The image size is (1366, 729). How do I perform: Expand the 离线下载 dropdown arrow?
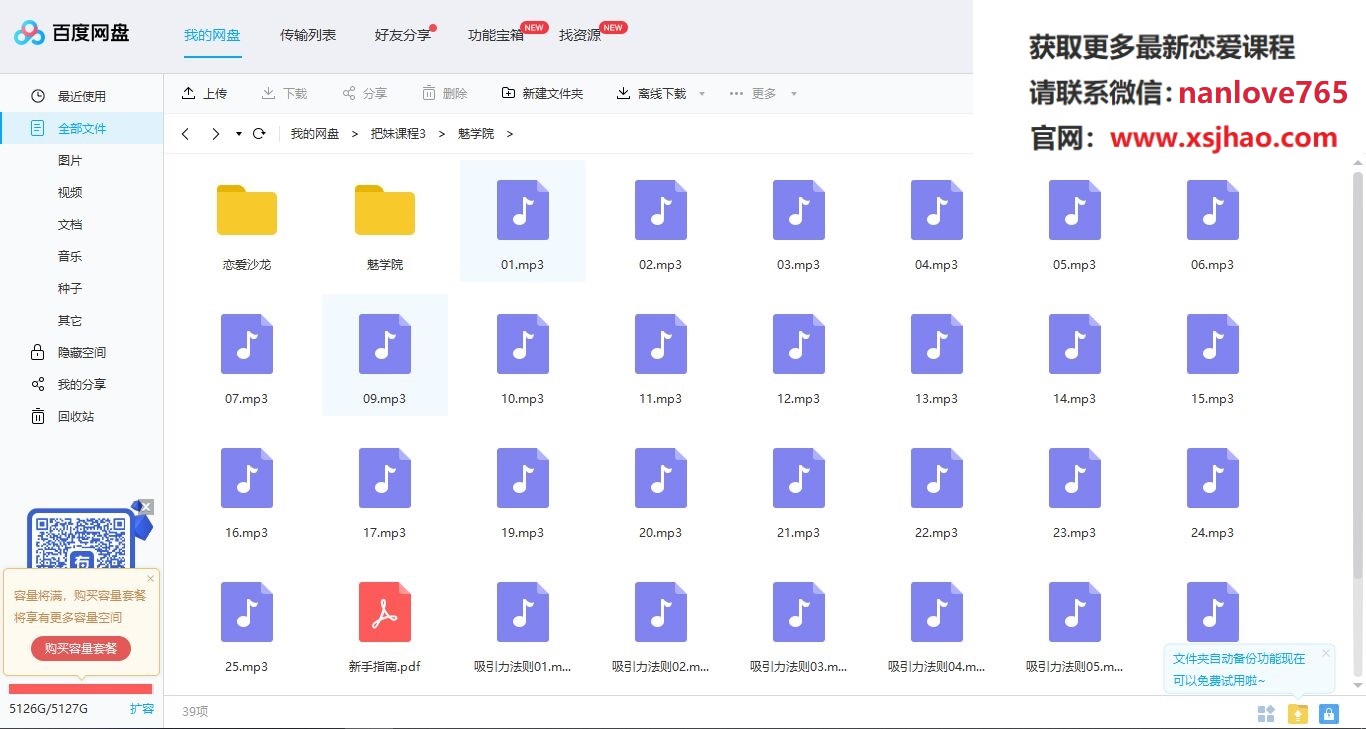point(702,94)
